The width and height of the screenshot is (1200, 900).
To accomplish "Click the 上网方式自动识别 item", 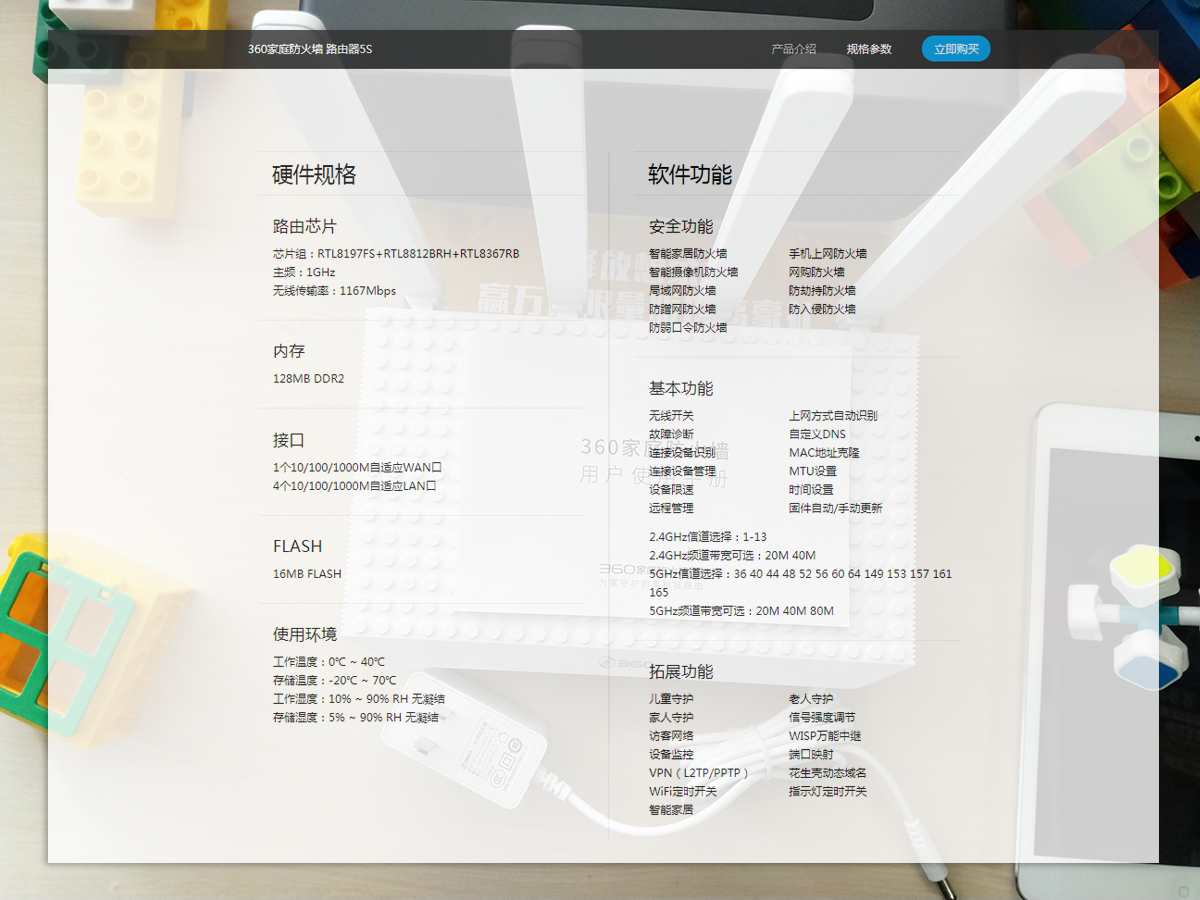I will (833, 416).
